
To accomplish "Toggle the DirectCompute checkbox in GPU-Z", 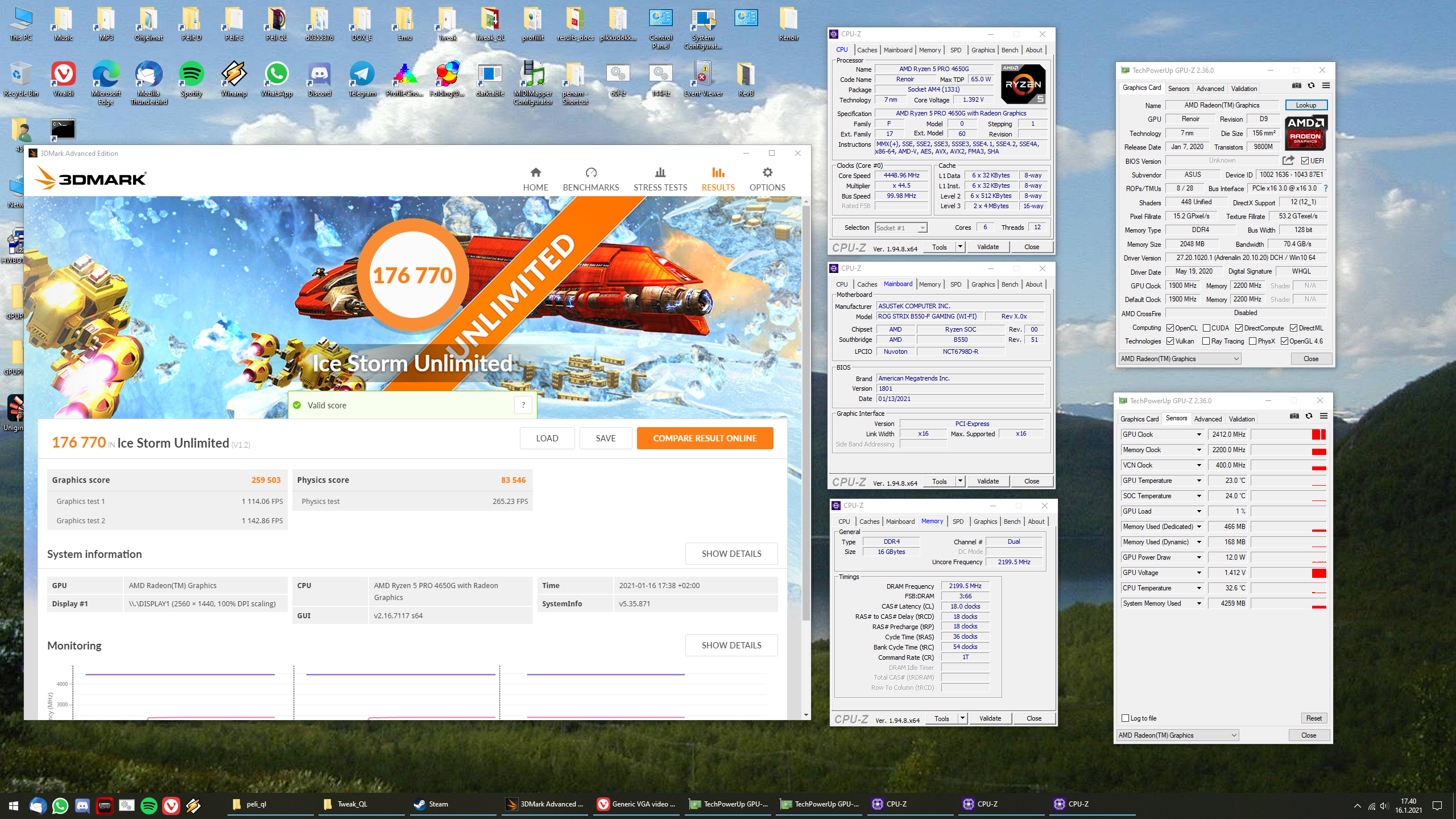I will 1239,328.
